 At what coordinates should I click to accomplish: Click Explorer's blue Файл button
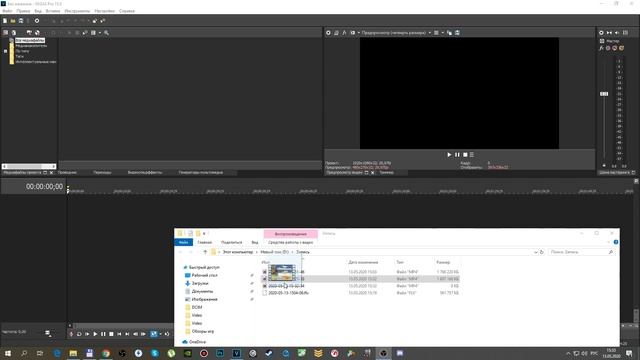(x=184, y=242)
